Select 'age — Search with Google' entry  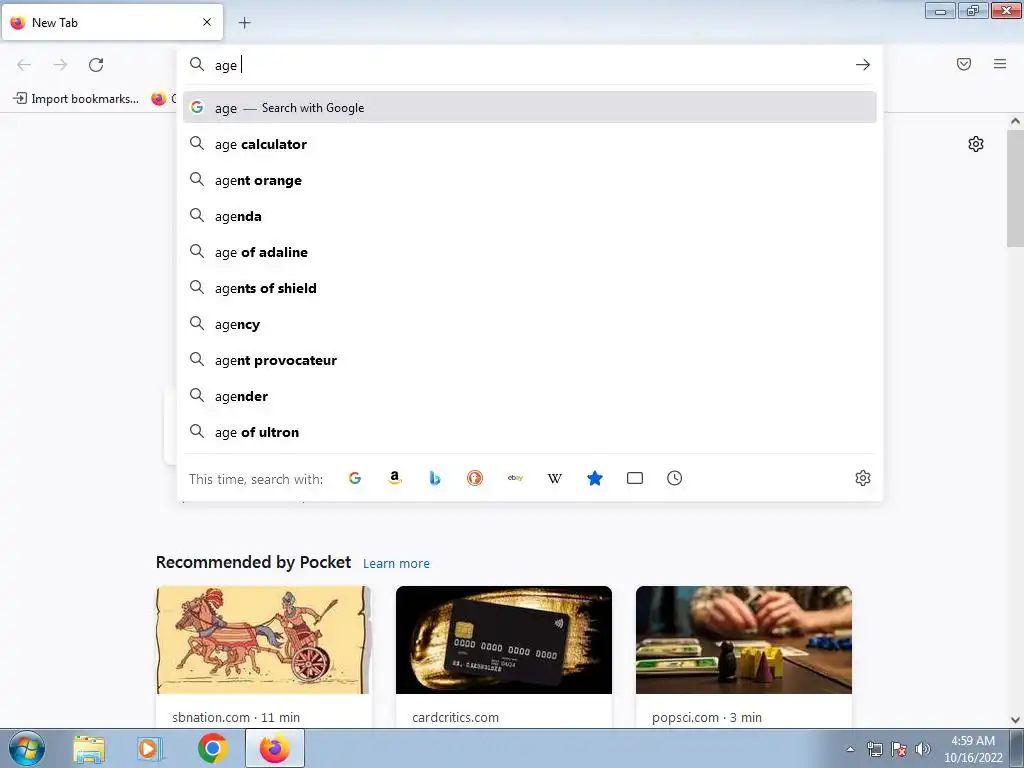click(x=530, y=108)
